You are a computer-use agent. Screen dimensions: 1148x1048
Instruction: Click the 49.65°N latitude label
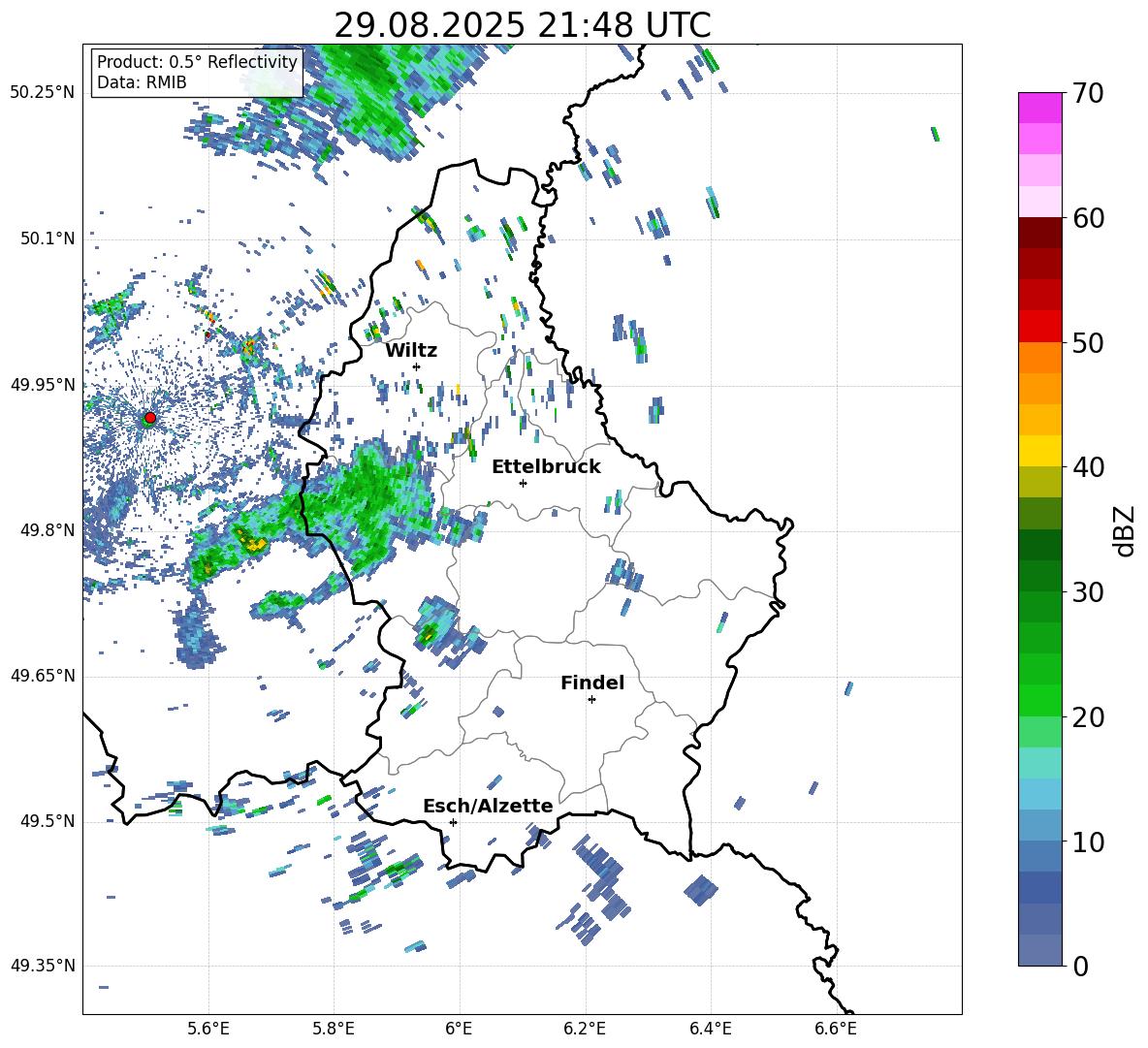pyautogui.click(x=43, y=676)
